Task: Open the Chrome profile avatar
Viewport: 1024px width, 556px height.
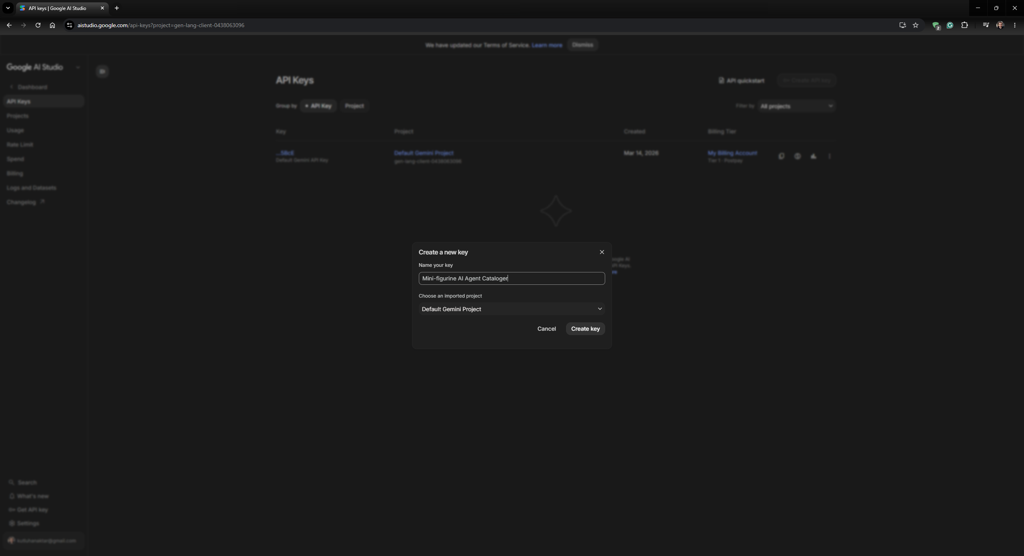Action: (1000, 25)
